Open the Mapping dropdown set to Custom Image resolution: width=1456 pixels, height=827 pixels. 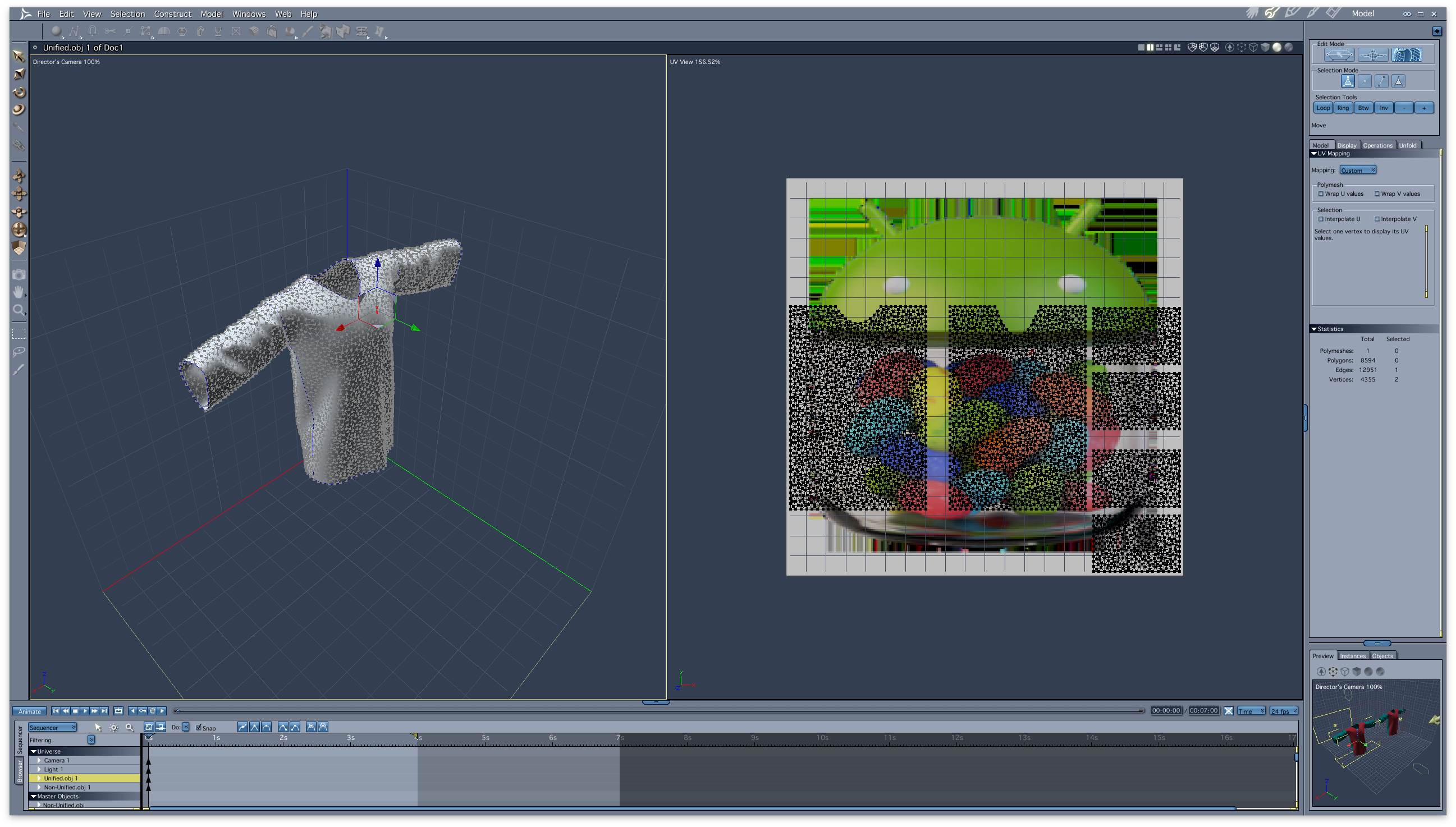coord(1357,170)
